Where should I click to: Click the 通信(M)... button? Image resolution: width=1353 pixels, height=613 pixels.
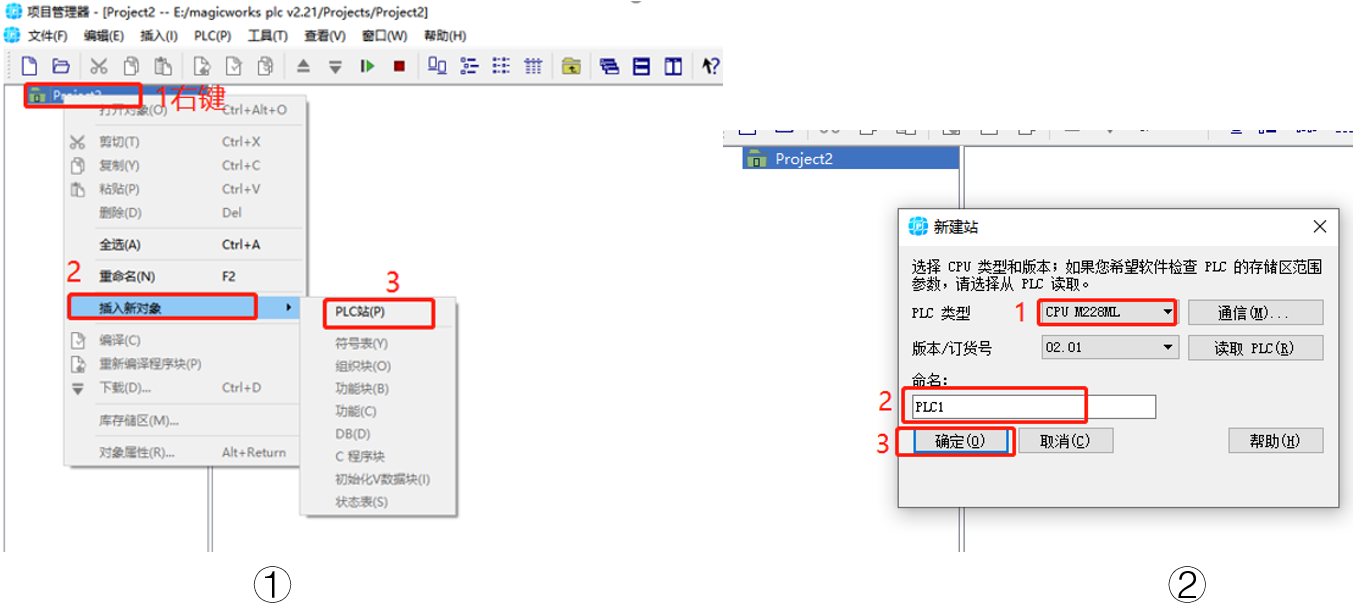pyautogui.click(x=1255, y=312)
